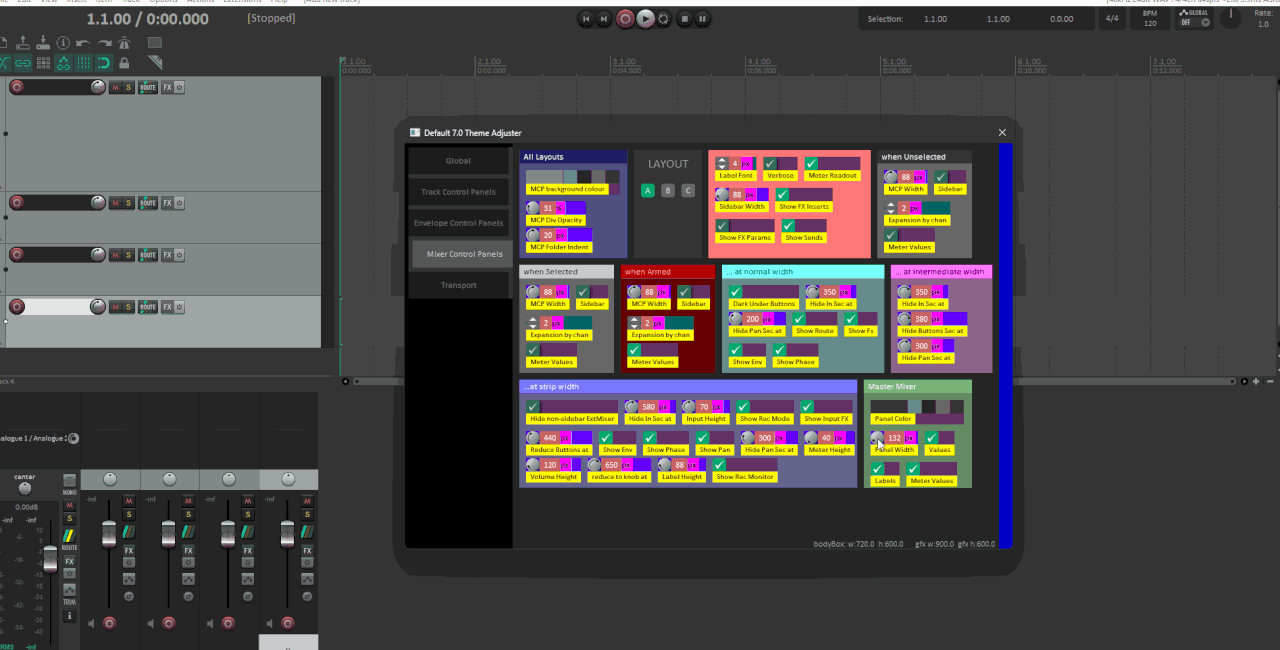Click the BPM tempo field
The width and height of the screenshot is (1280, 650).
pyautogui.click(x=1150, y=19)
